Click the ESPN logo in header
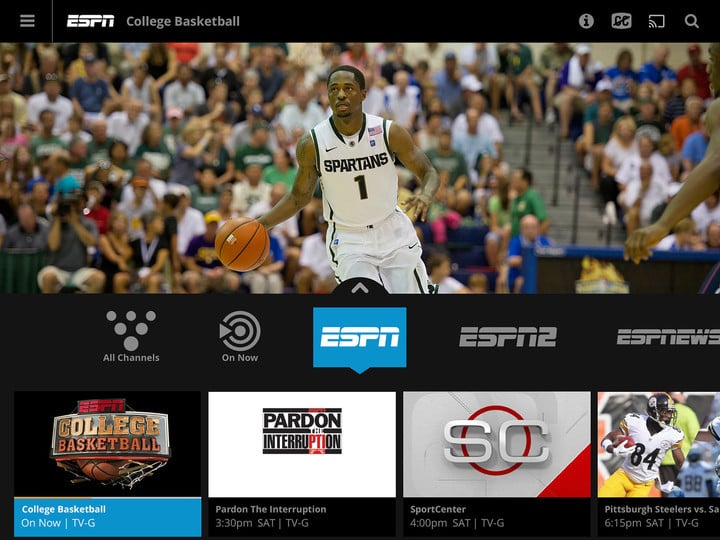 click(x=90, y=21)
